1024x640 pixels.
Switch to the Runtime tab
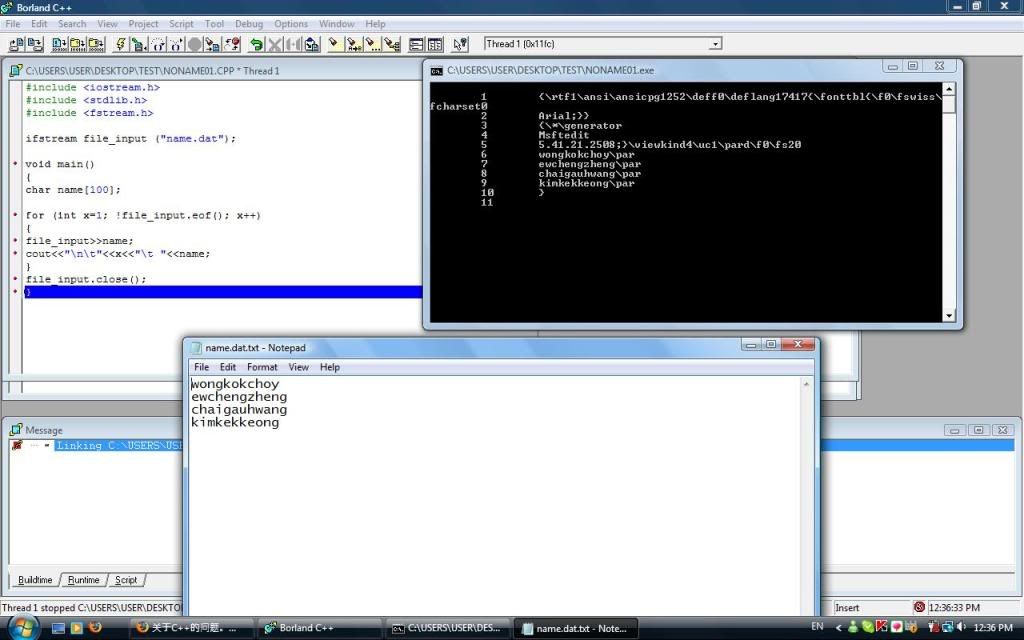point(84,580)
